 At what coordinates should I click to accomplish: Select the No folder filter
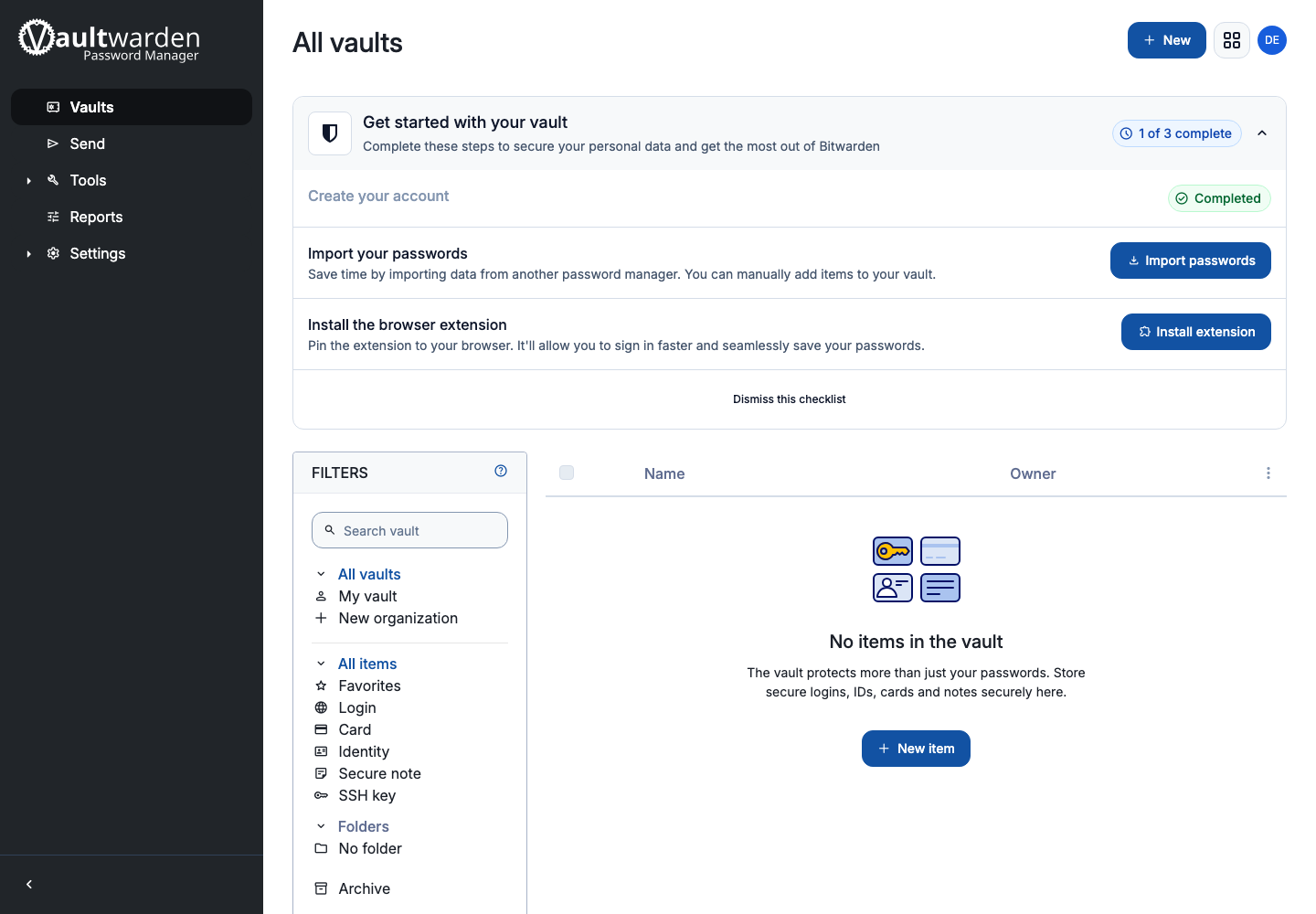[370, 848]
